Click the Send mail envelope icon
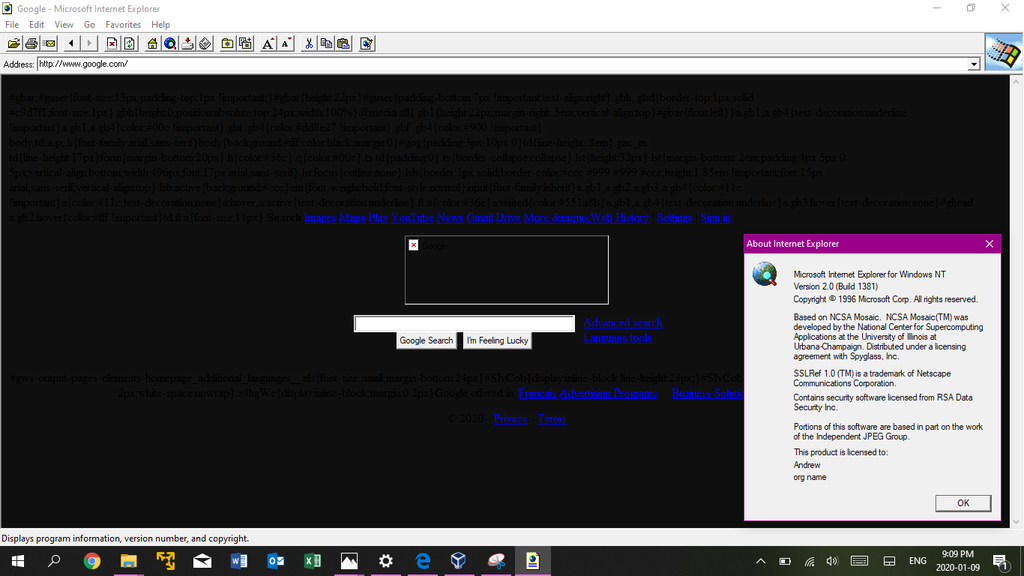The width and height of the screenshot is (1024, 576). [x=48, y=43]
